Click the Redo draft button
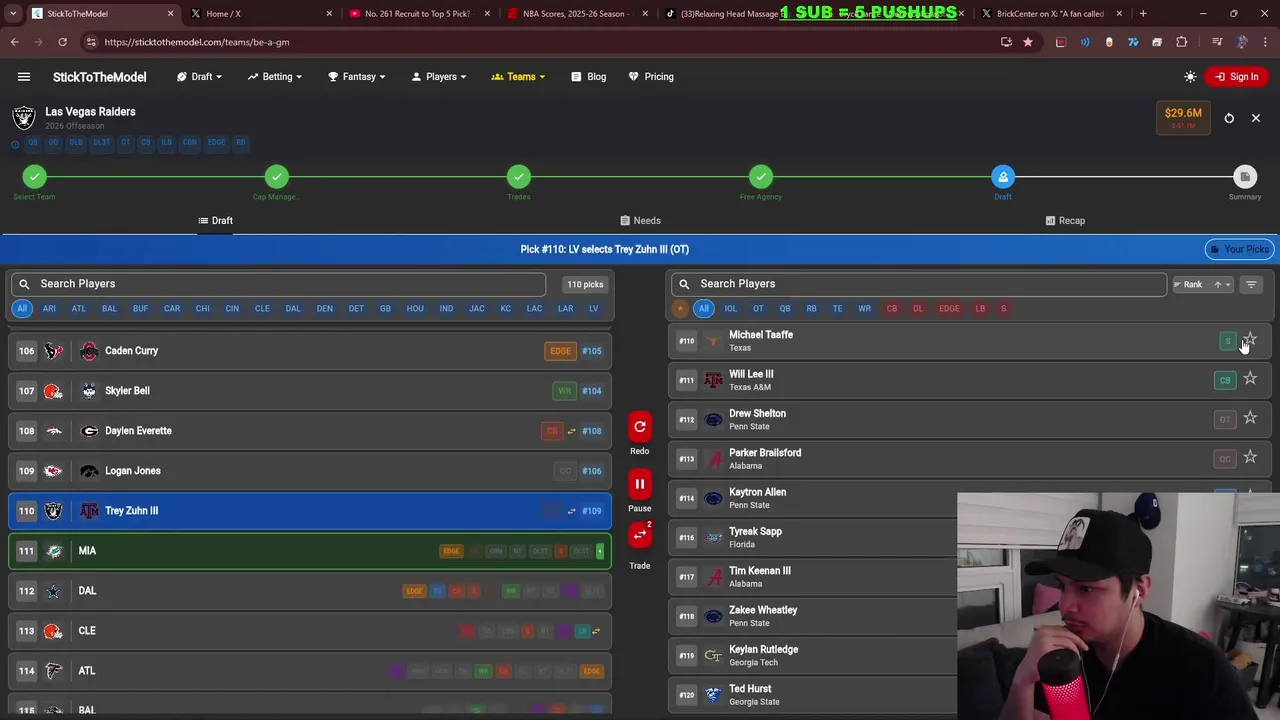Image resolution: width=1280 pixels, height=720 pixels. pyautogui.click(x=639, y=427)
